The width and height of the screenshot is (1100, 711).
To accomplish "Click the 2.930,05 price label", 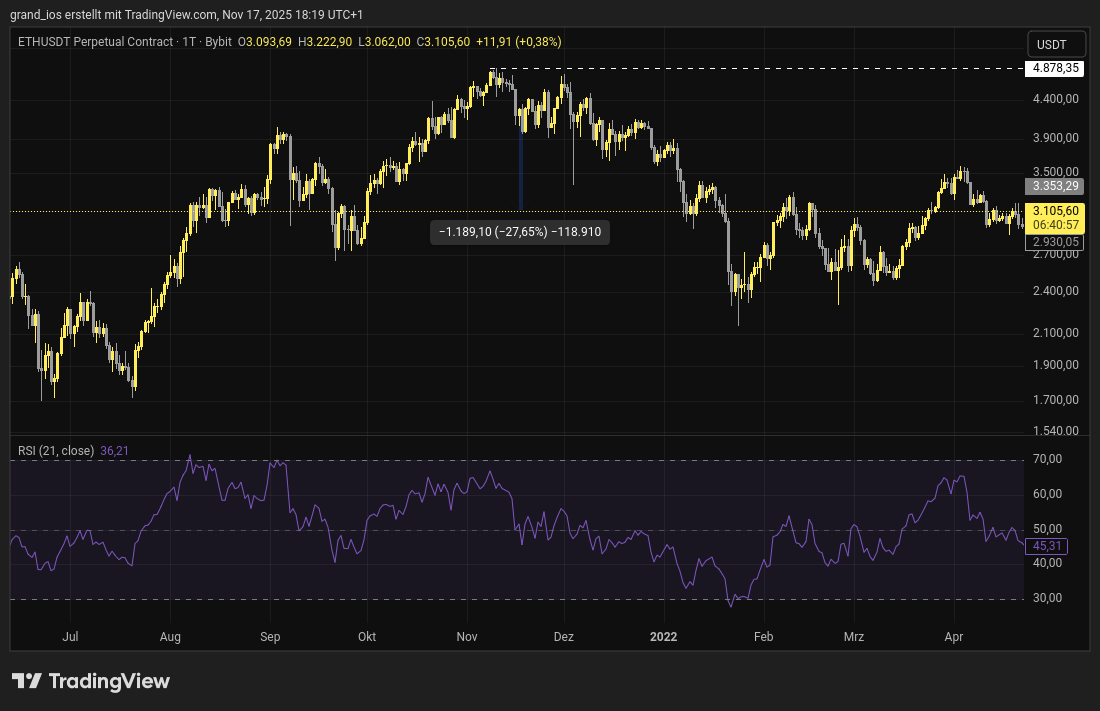I will click(x=1055, y=241).
